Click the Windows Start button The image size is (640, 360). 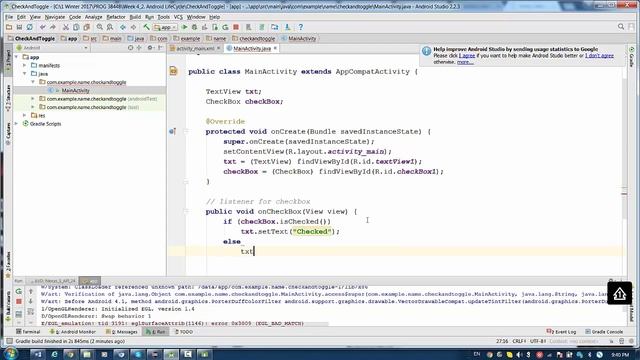(x=10, y=353)
